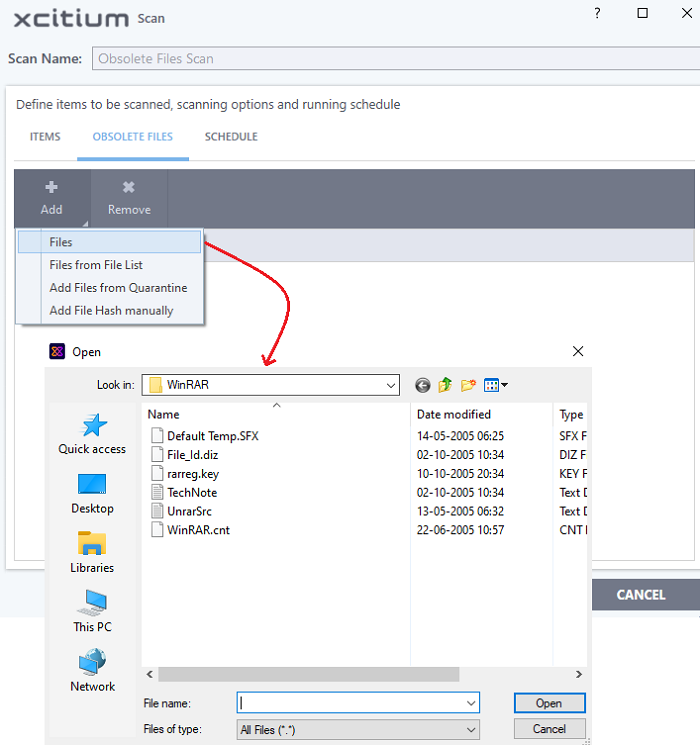
Task: Click the horizontal scrollbar thumb in file list
Action: [x=309, y=674]
